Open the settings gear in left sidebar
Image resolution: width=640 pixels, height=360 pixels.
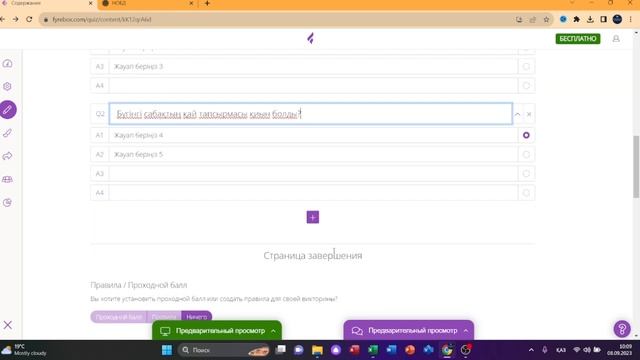click(x=7, y=87)
